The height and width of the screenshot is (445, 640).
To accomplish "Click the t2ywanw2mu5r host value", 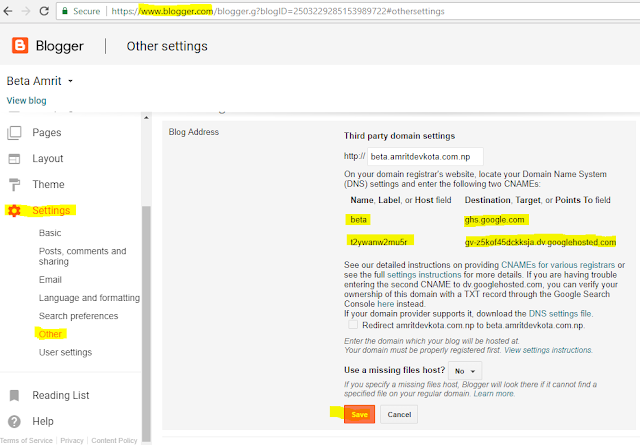I will [379, 242].
